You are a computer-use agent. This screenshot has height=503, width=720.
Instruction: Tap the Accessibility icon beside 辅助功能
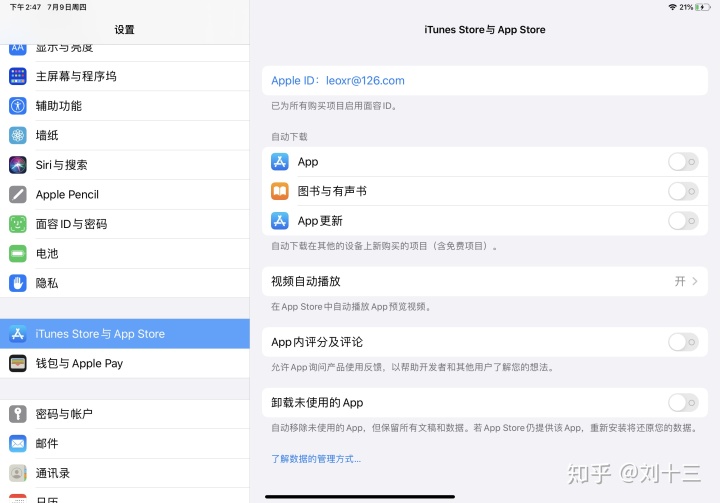click(x=18, y=106)
